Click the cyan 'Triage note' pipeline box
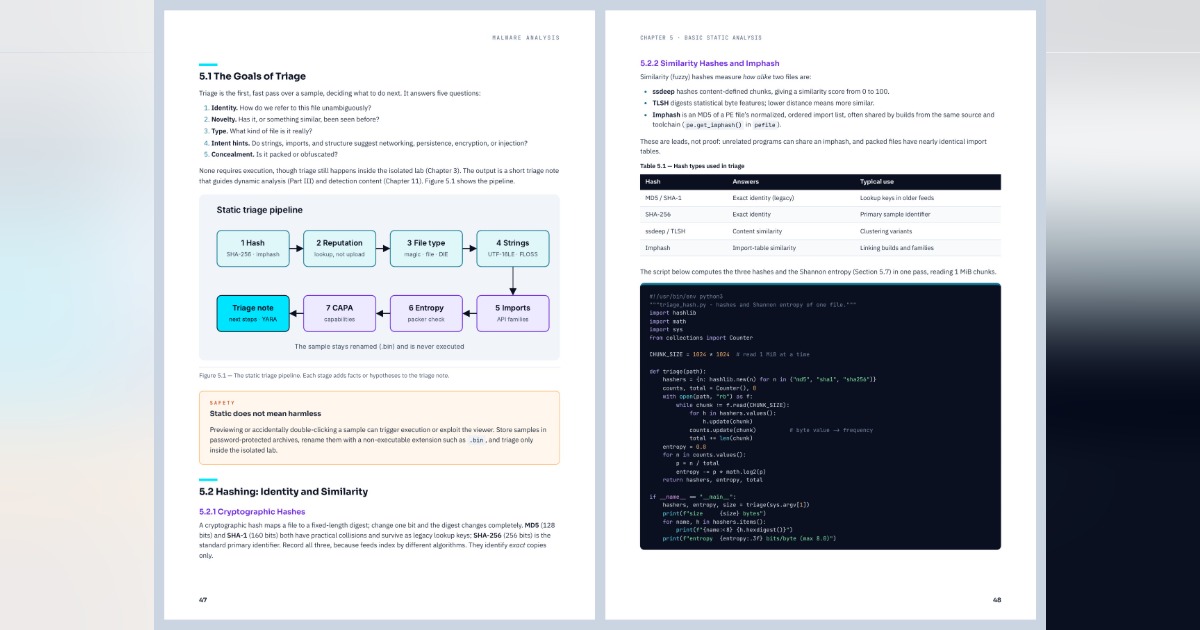The width and height of the screenshot is (1200, 630). click(253, 313)
